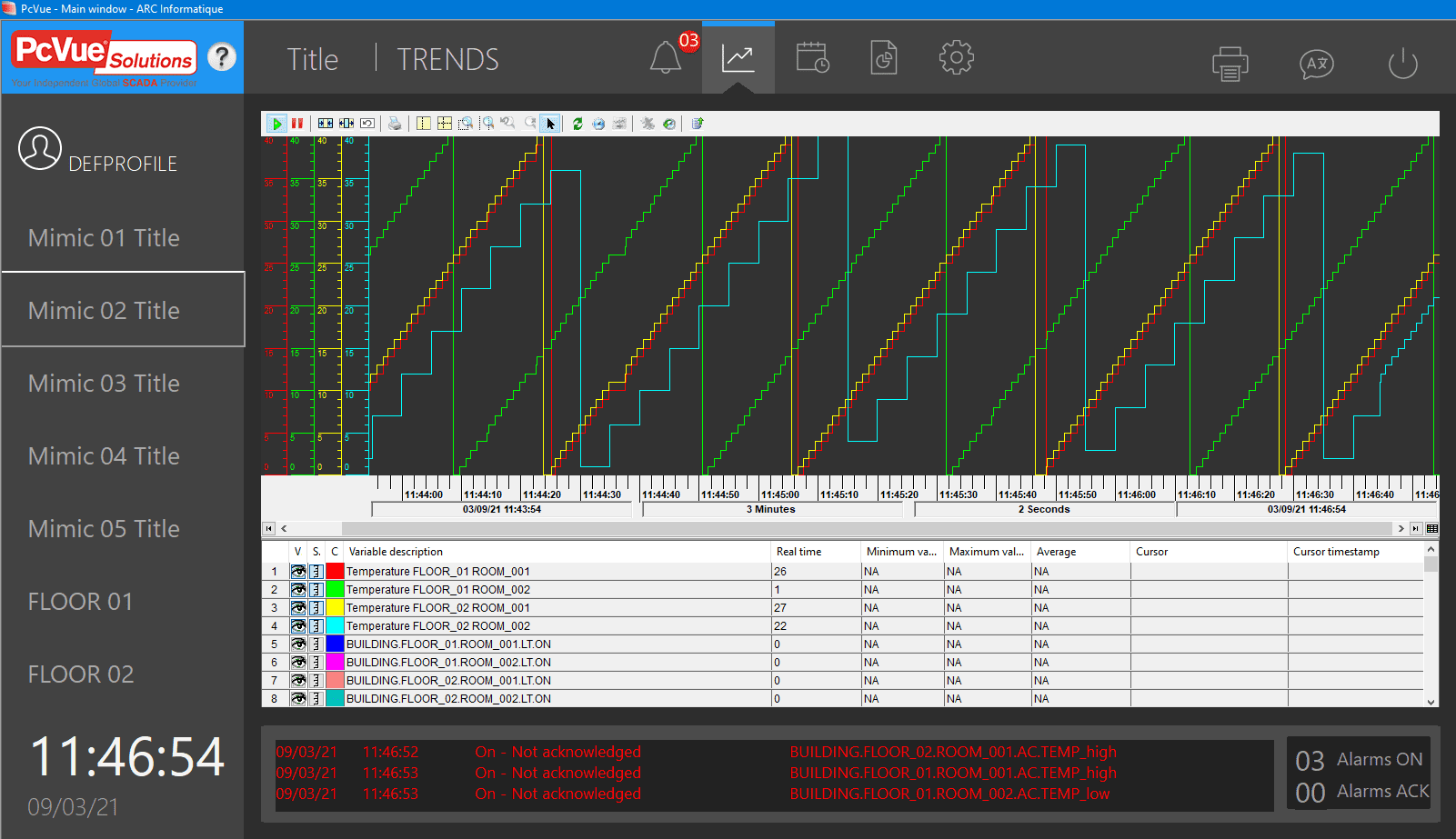Pause the trend with red pause button
The height and width of the screenshot is (839, 1456).
pyautogui.click(x=297, y=124)
